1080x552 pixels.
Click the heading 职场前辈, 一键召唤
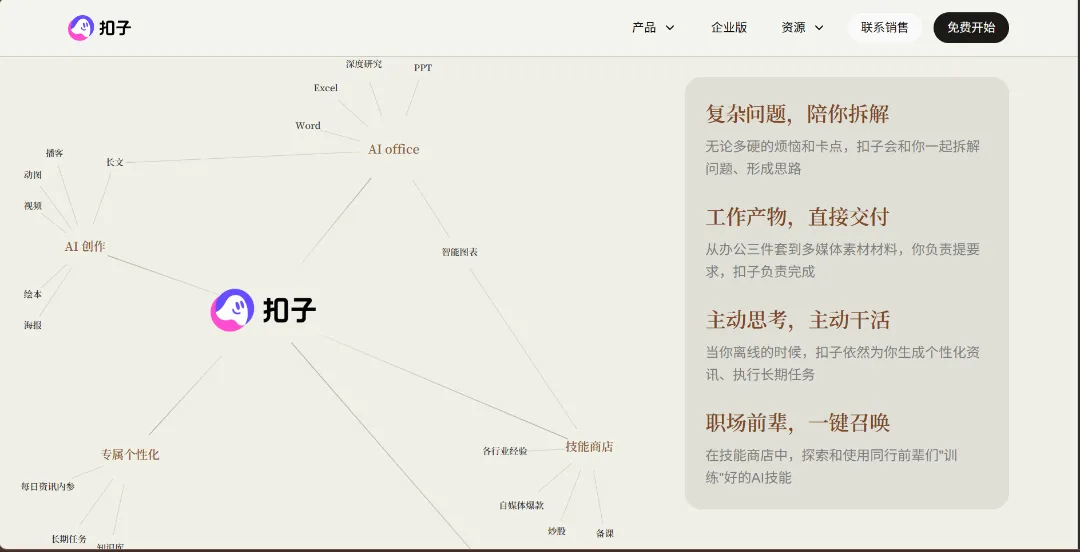point(797,422)
